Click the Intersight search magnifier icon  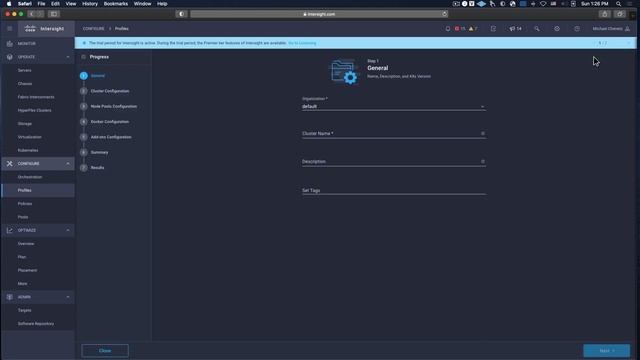point(537,29)
